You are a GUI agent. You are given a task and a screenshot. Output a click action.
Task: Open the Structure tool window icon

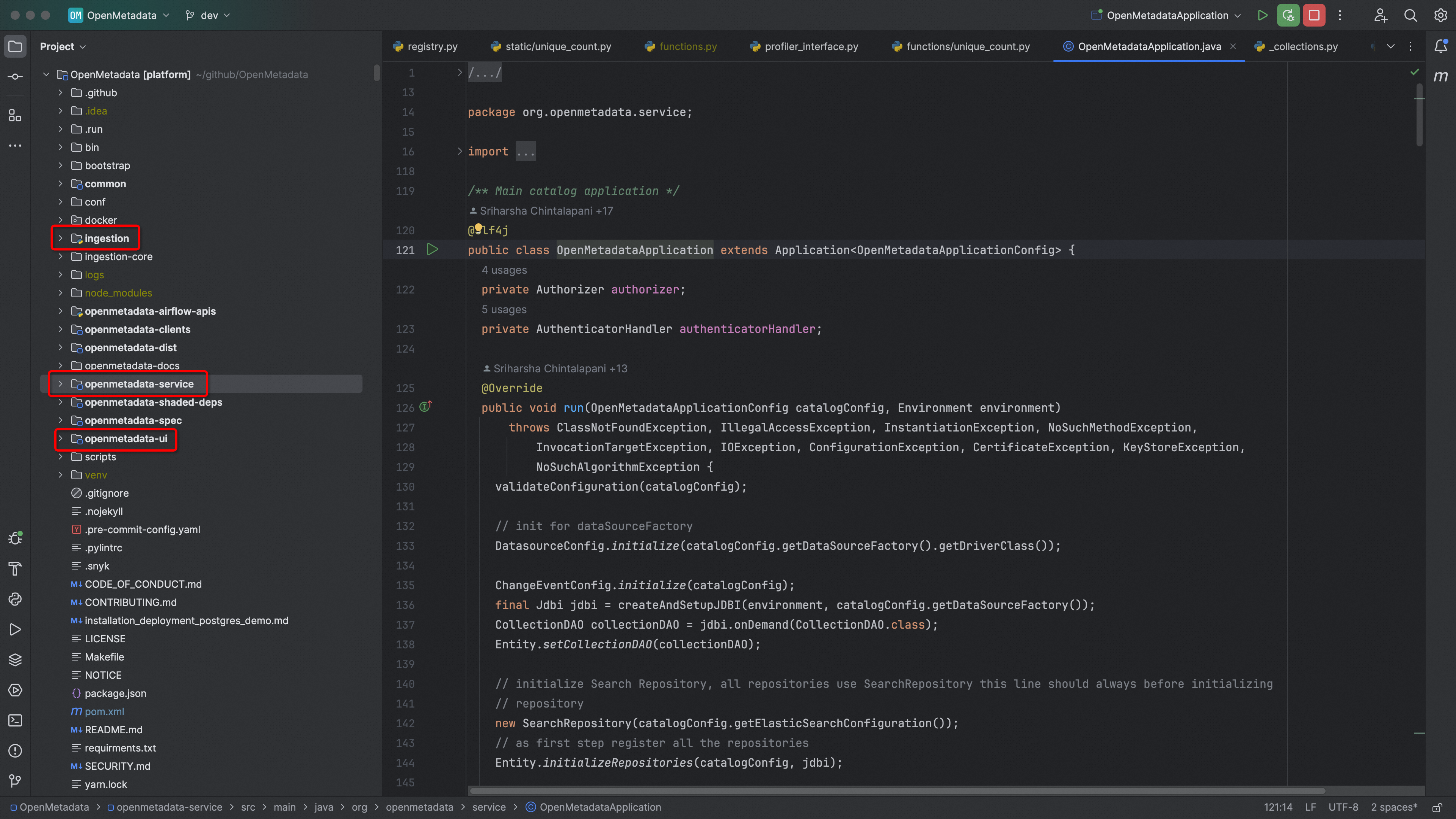(x=15, y=116)
